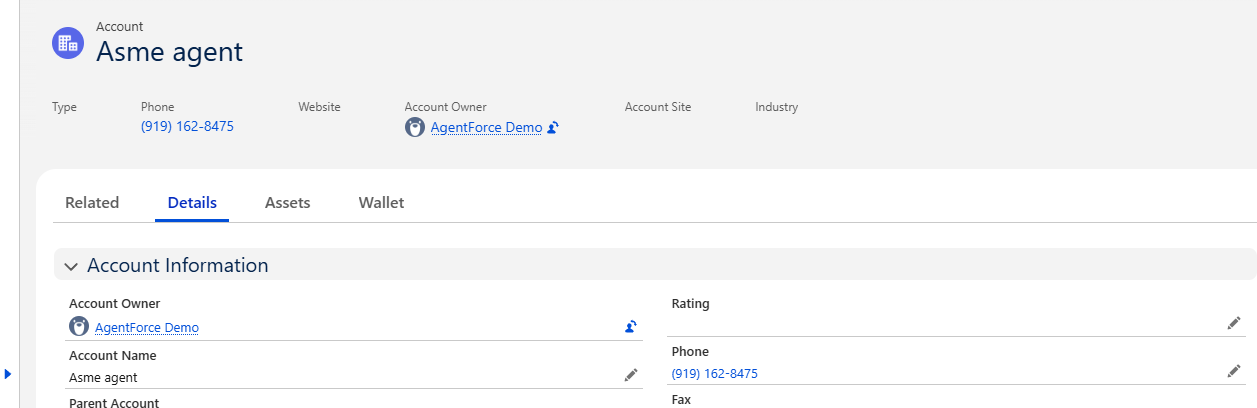This screenshot has width=1257, height=408.
Task: Click the Account Site label in header
Action: tap(658, 107)
